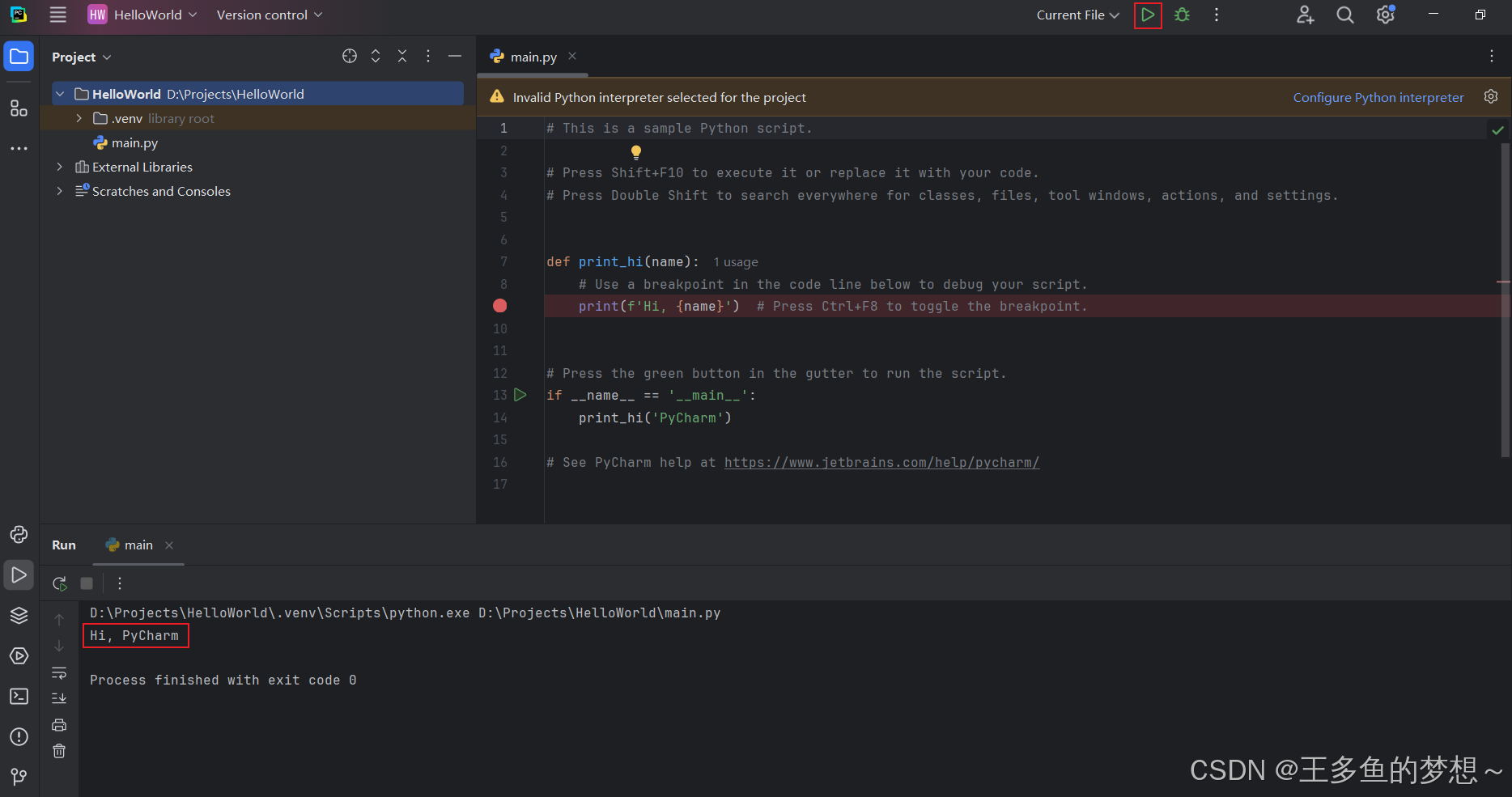Close the main.py editor tab
This screenshot has height=797, width=1512.
point(572,56)
